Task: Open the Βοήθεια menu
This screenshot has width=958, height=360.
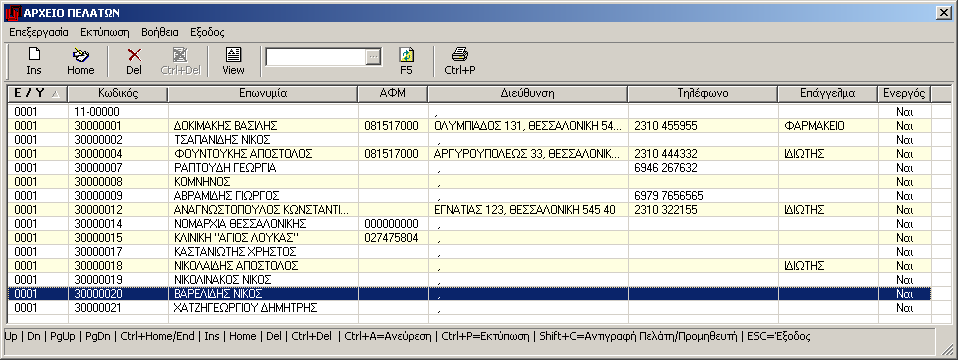Action: tap(159, 32)
